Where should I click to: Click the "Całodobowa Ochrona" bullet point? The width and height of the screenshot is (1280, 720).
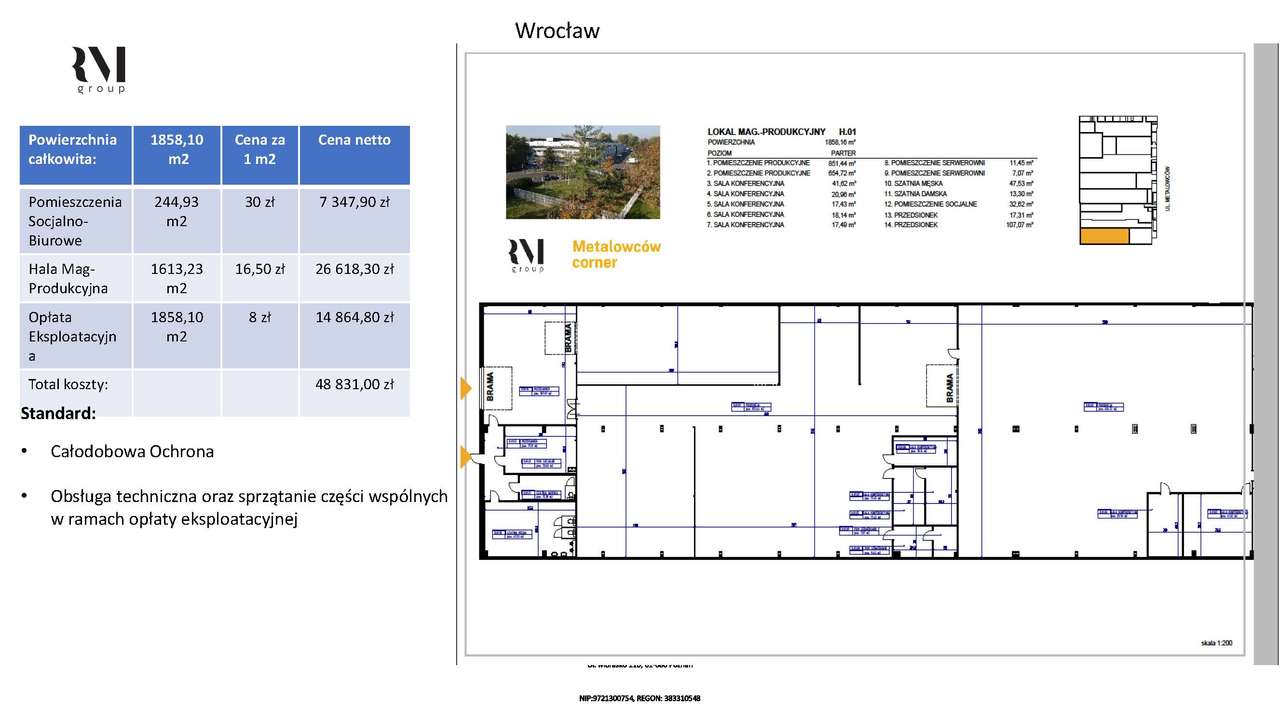[132, 451]
